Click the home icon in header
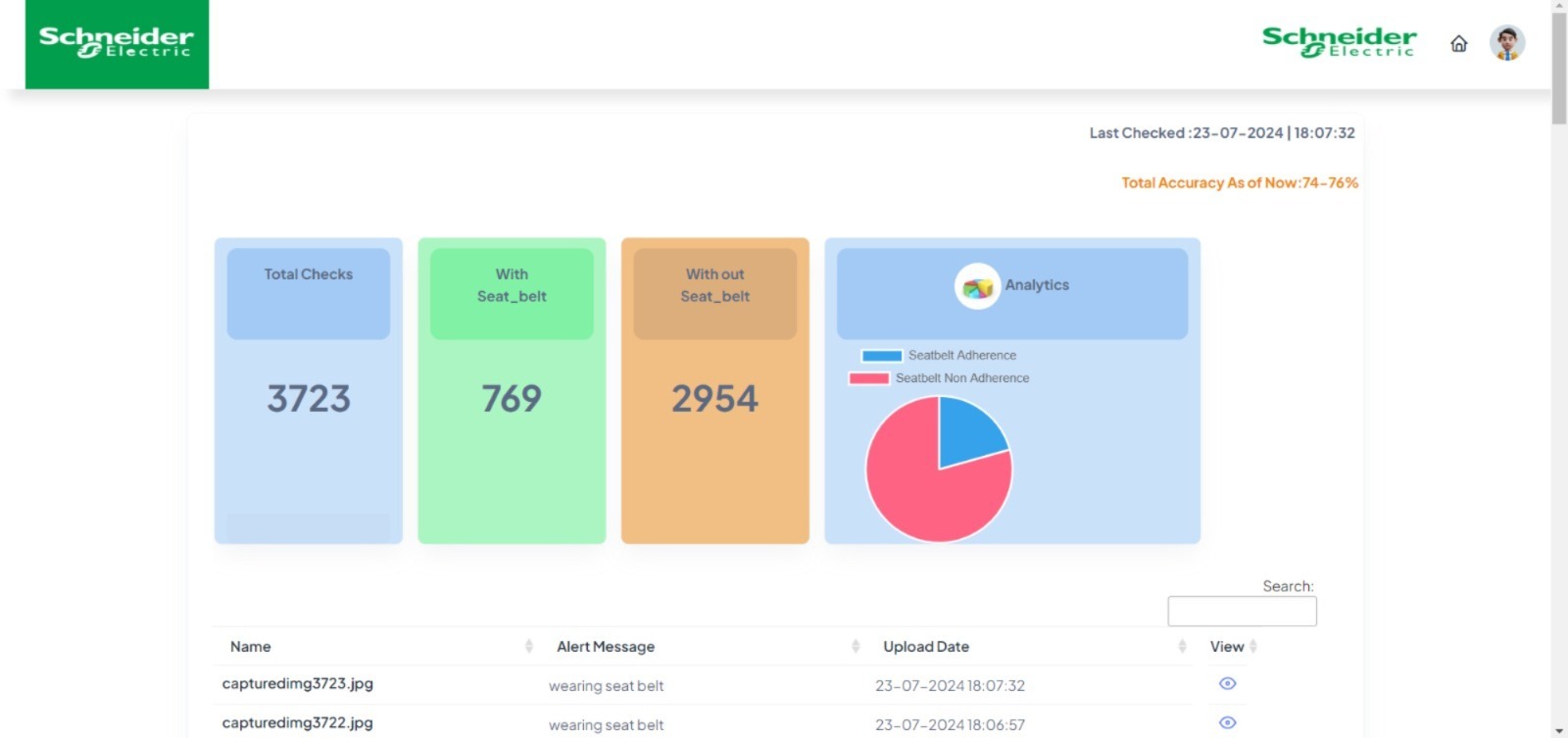Image resolution: width=1568 pixels, height=738 pixels. click(1458, 44)
